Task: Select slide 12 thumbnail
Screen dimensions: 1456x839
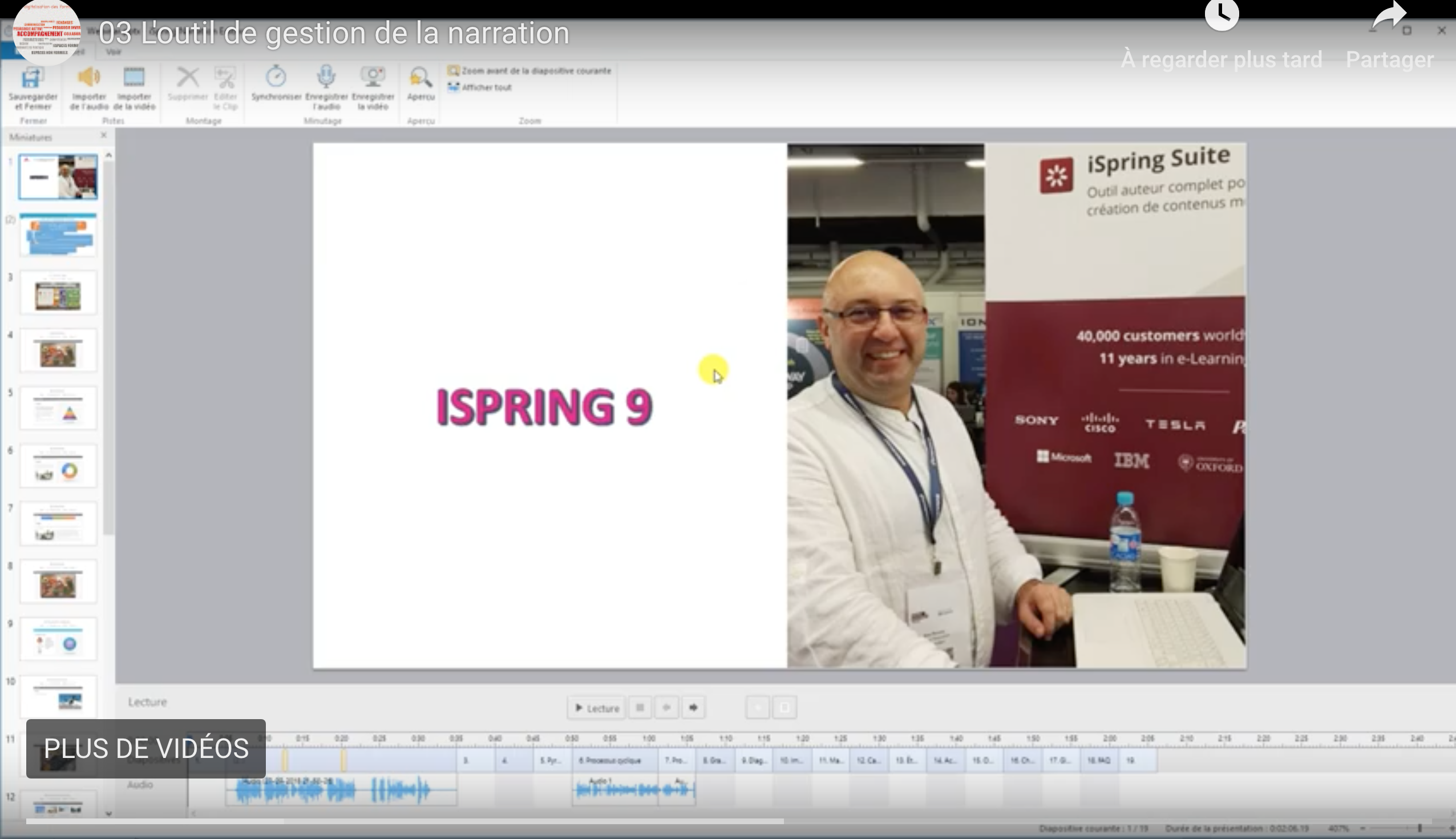Action: 58,804
